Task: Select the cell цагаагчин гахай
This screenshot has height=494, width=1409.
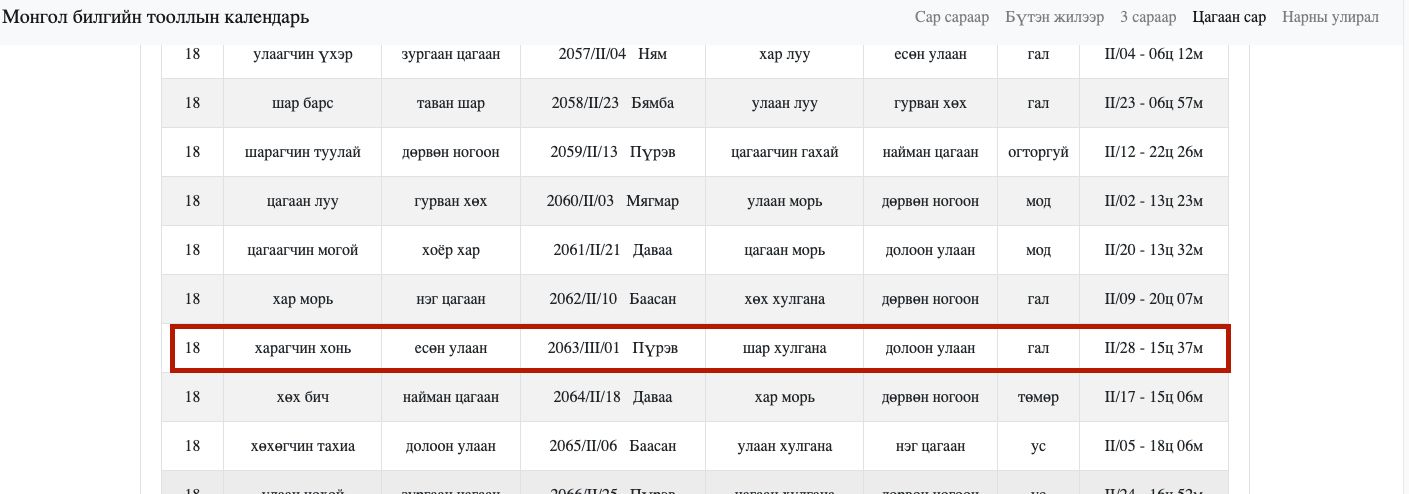Action: 784,152
